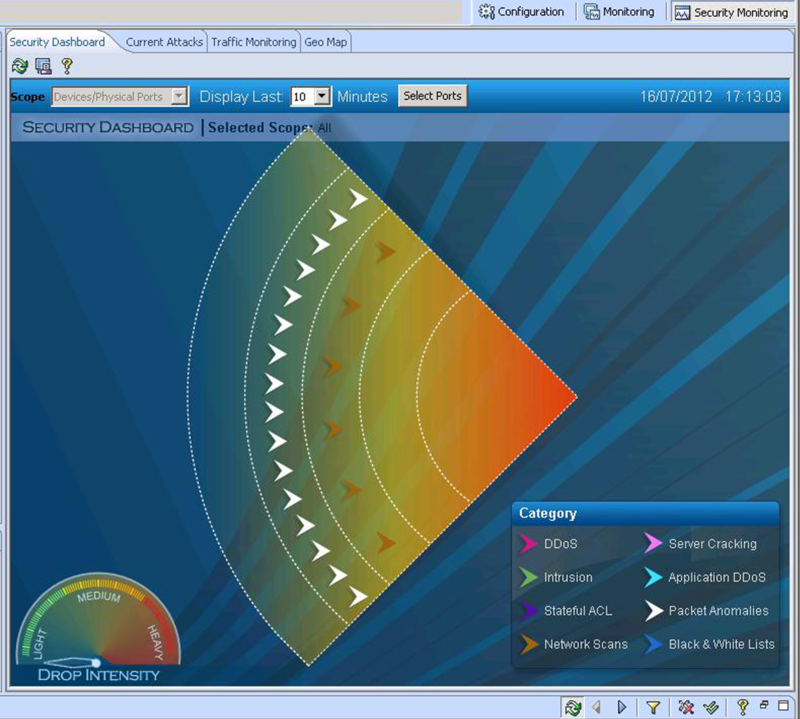
Task: Open the Configuration perspective
Action: tap(521, 12)
